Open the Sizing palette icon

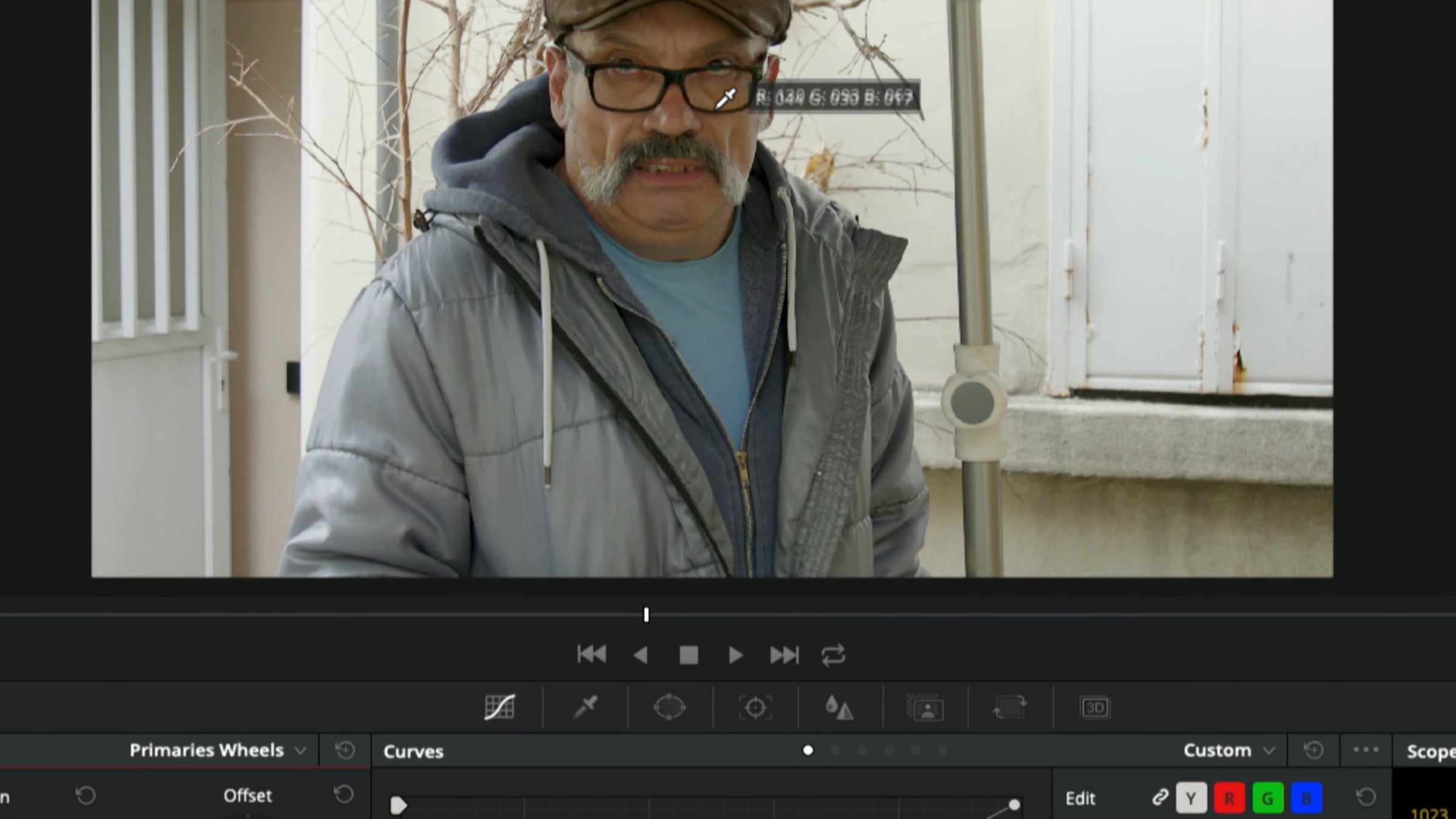[x=1009, y=707]
